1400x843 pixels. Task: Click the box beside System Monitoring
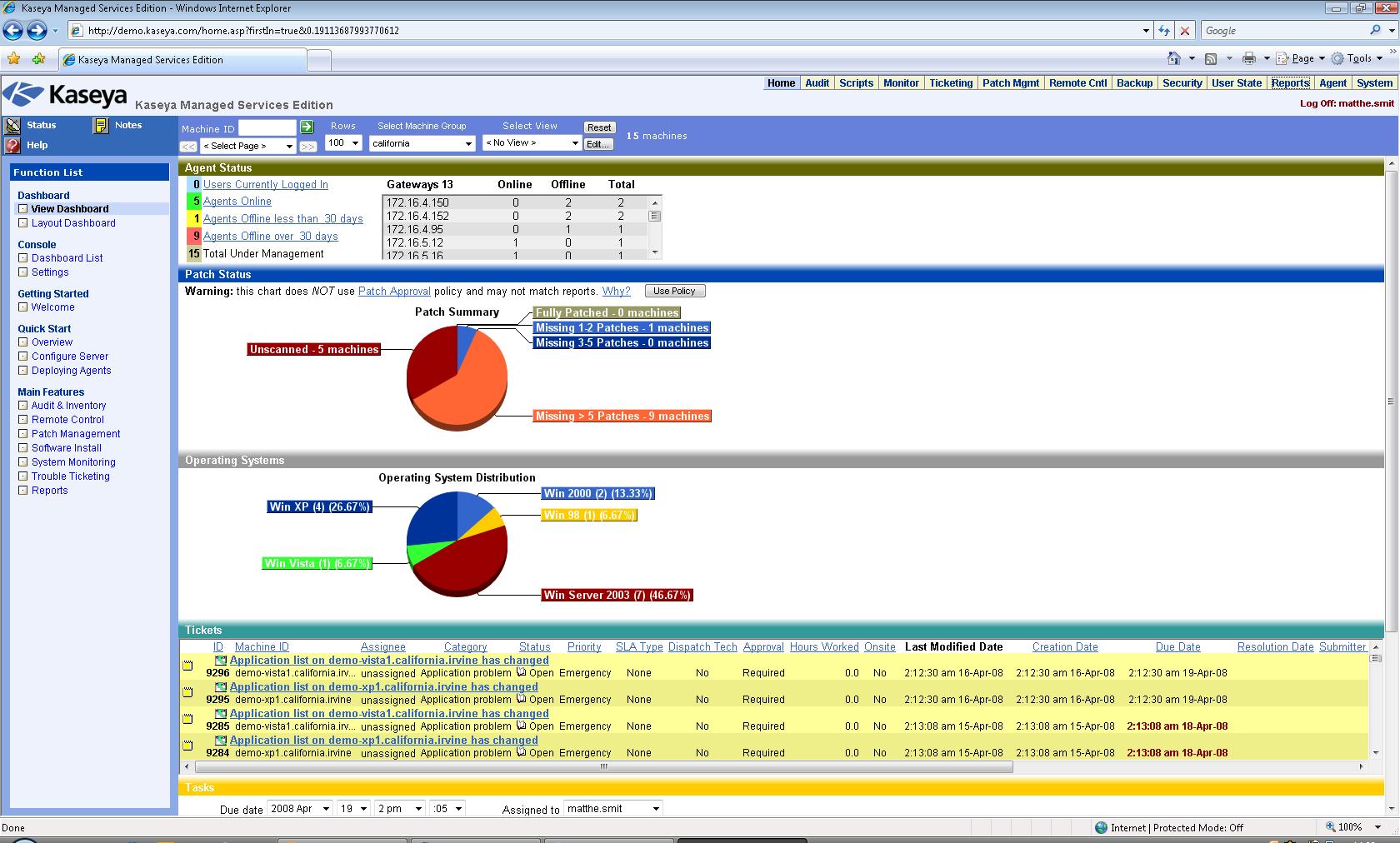(x=23, y=462)
